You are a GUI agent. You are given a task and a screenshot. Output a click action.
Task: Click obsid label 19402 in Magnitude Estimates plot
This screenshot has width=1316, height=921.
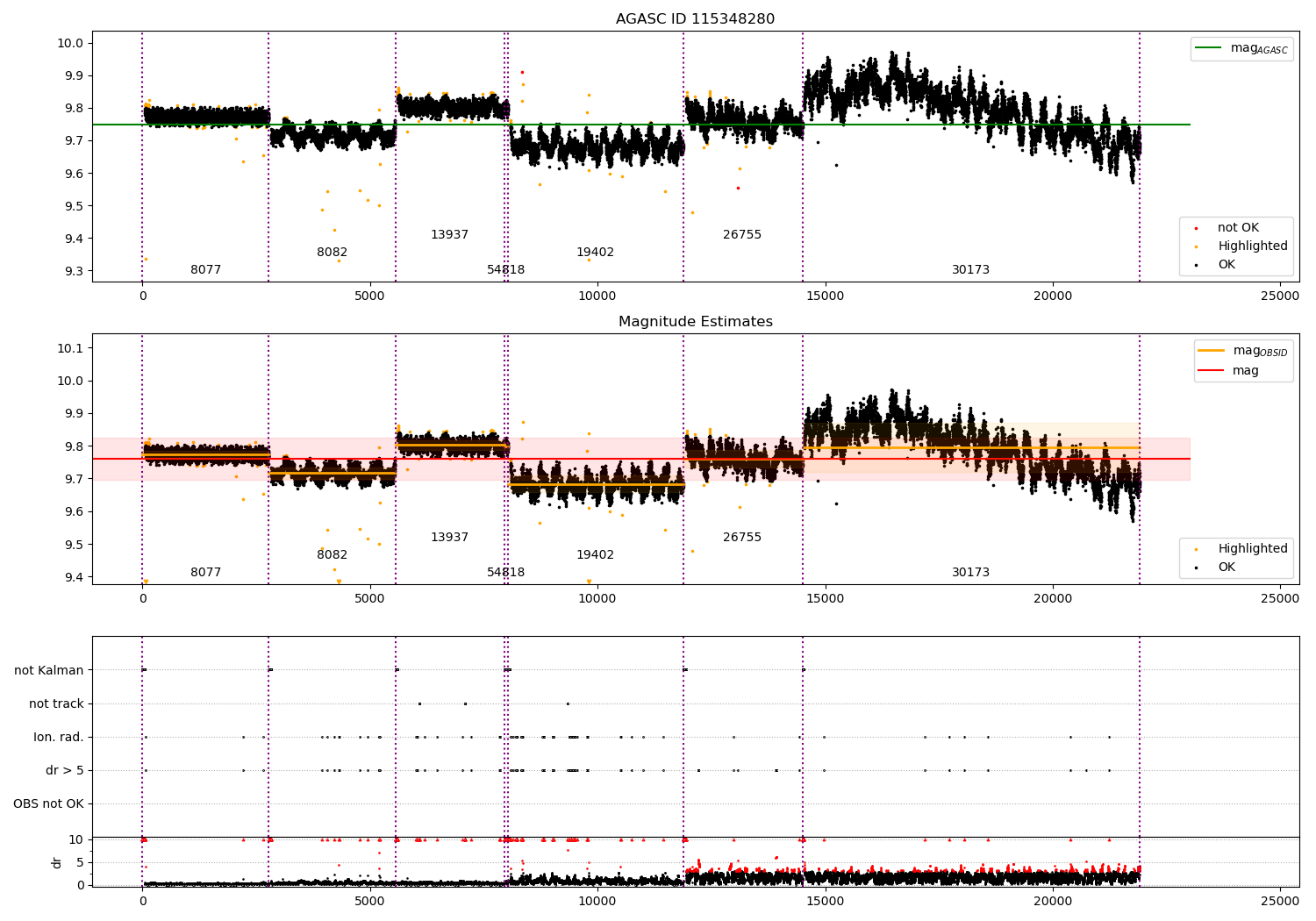(x=595, y=555)
